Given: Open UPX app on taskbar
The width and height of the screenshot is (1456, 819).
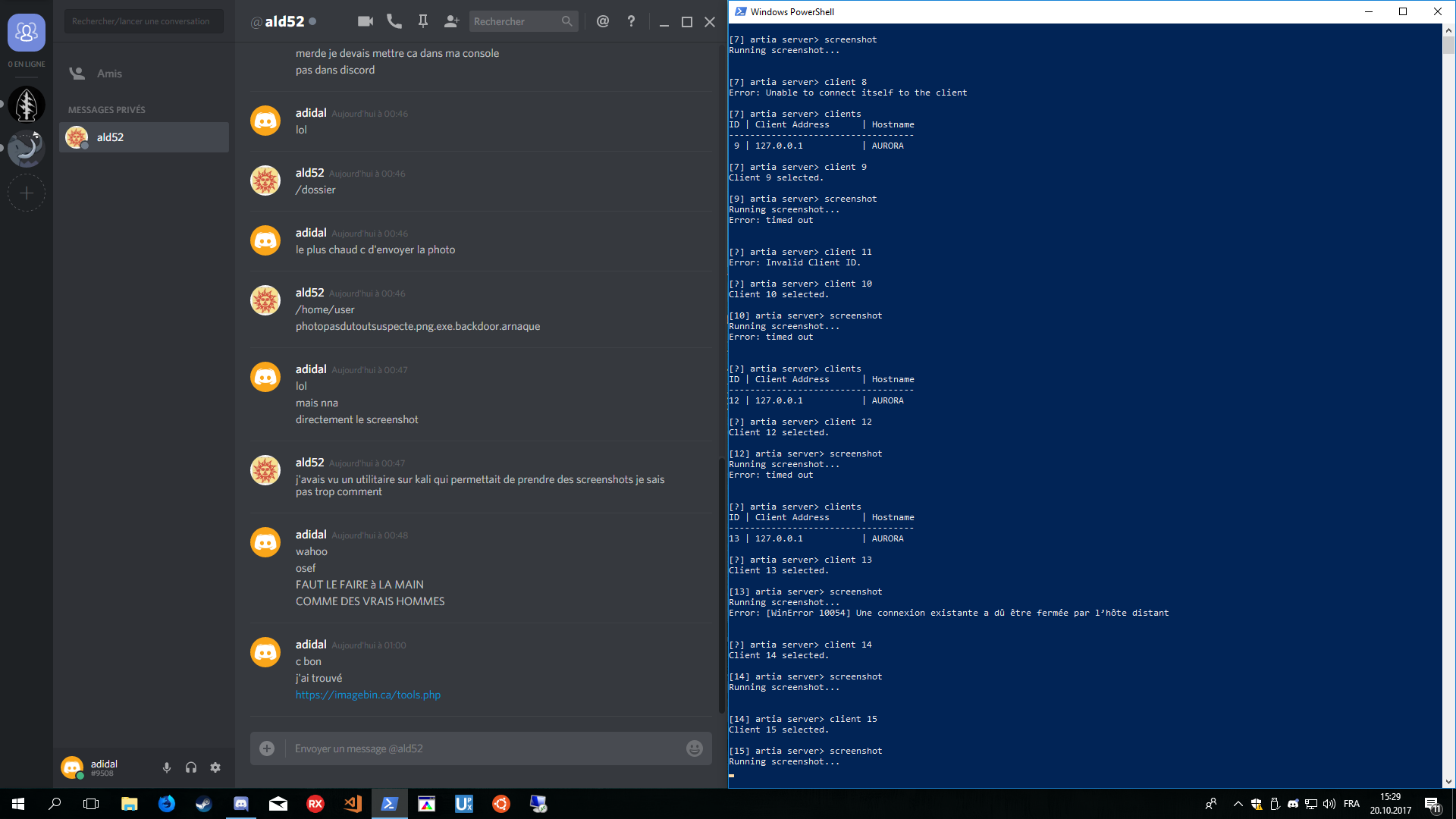Looking at the screenshot, I should point(464,804).
